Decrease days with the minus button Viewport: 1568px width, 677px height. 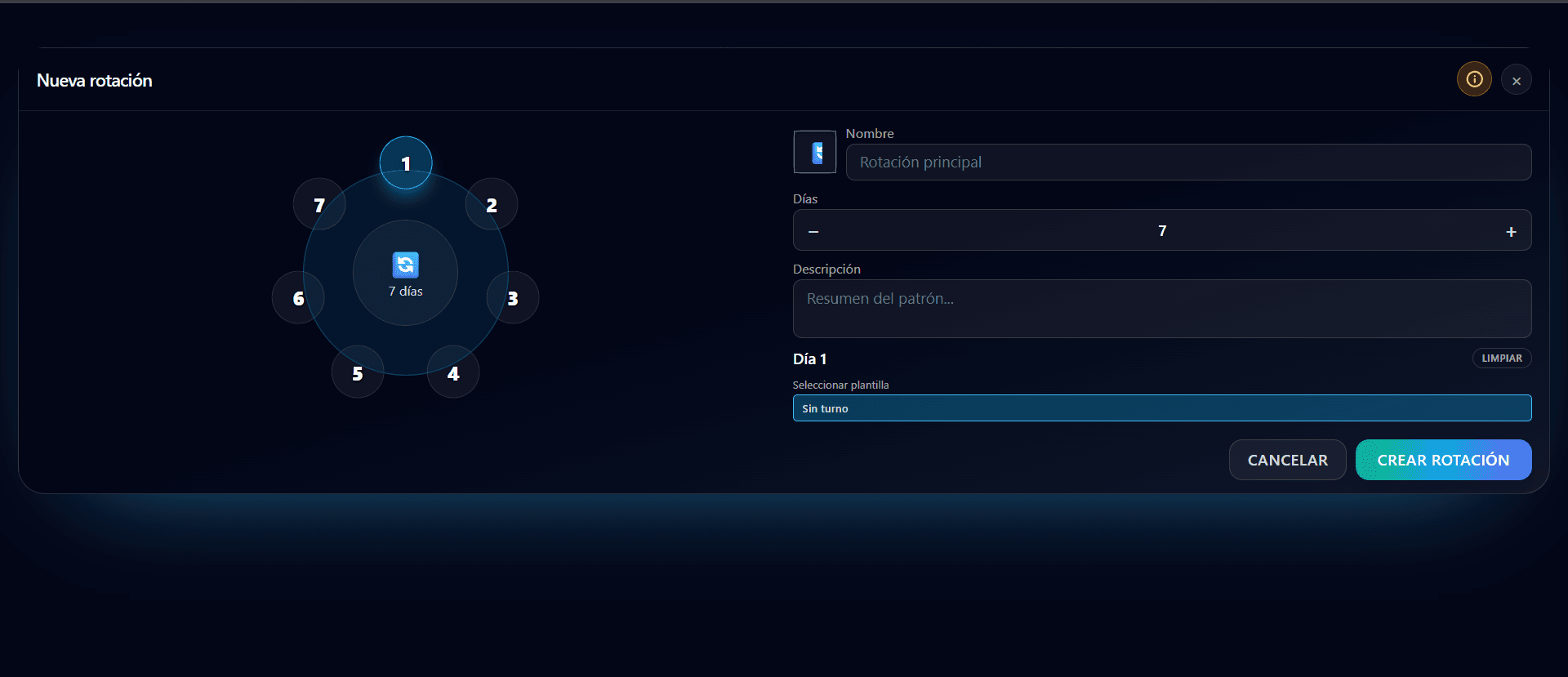click(813, 231)
